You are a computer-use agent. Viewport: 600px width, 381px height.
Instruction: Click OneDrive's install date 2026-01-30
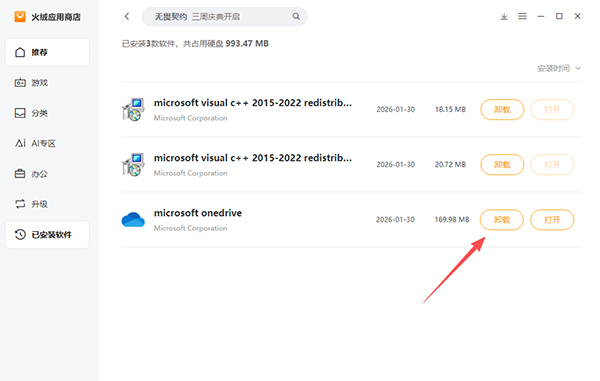pos(395,220)
